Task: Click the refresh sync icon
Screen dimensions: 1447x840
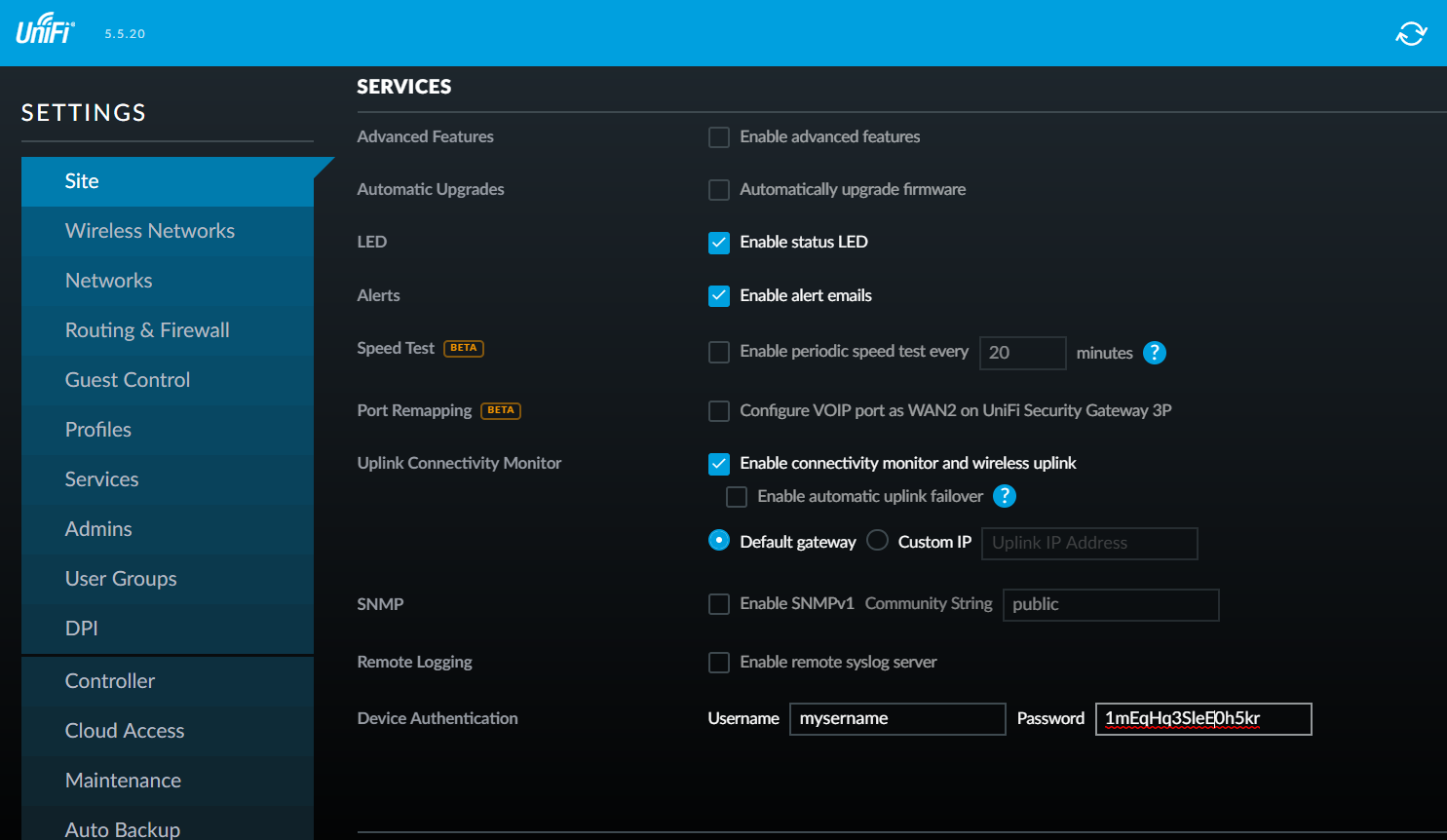Action: [x=1410, y=33]
